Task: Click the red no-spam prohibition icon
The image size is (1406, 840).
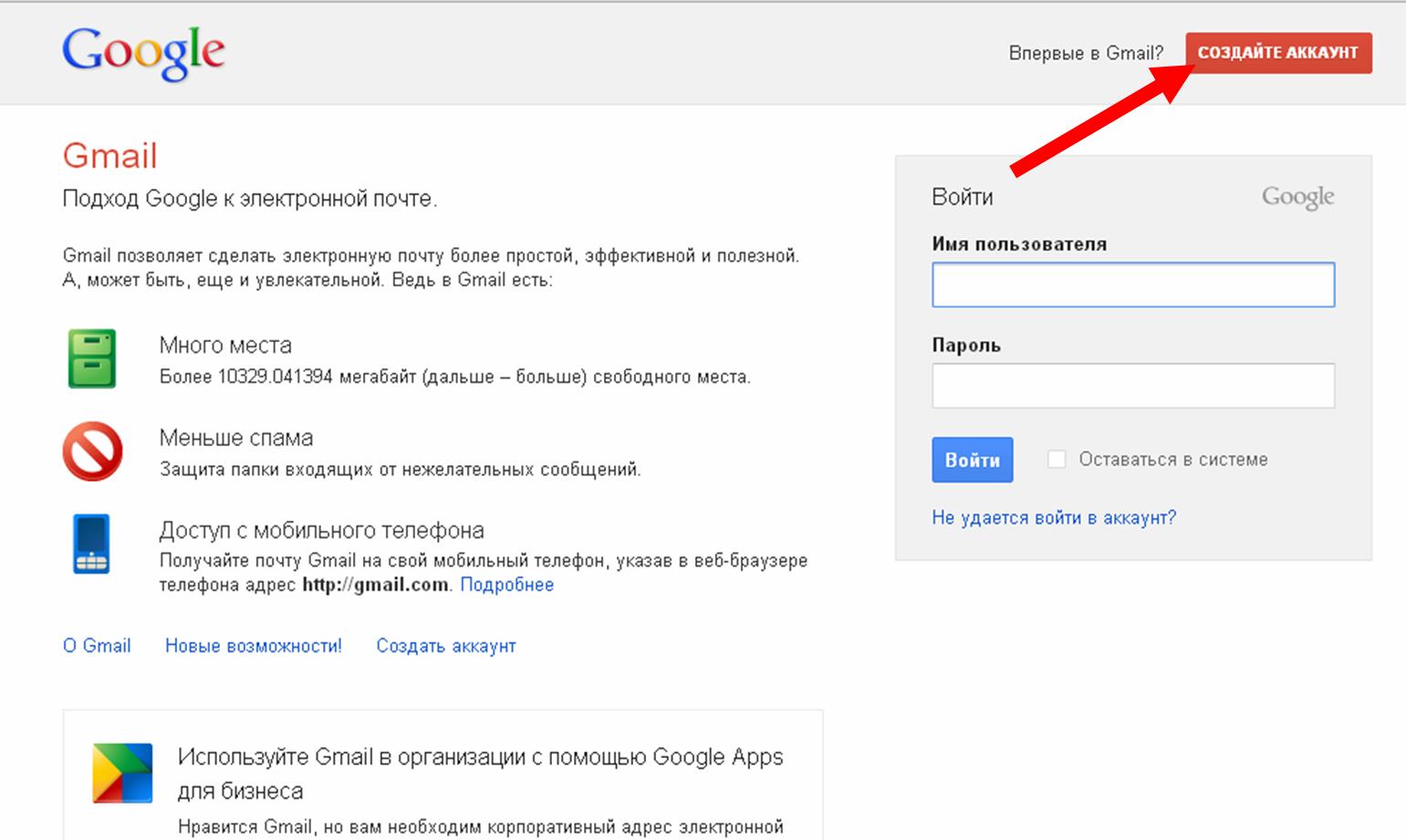Action: 92,451
